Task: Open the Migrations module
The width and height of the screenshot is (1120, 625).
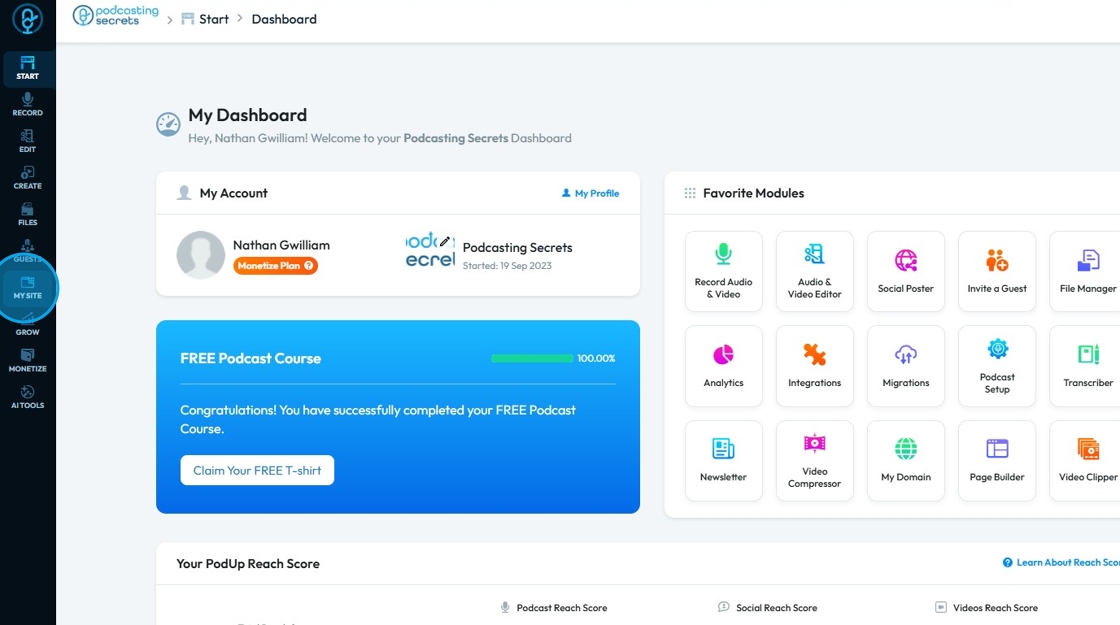Action: (x=906, y=366)
